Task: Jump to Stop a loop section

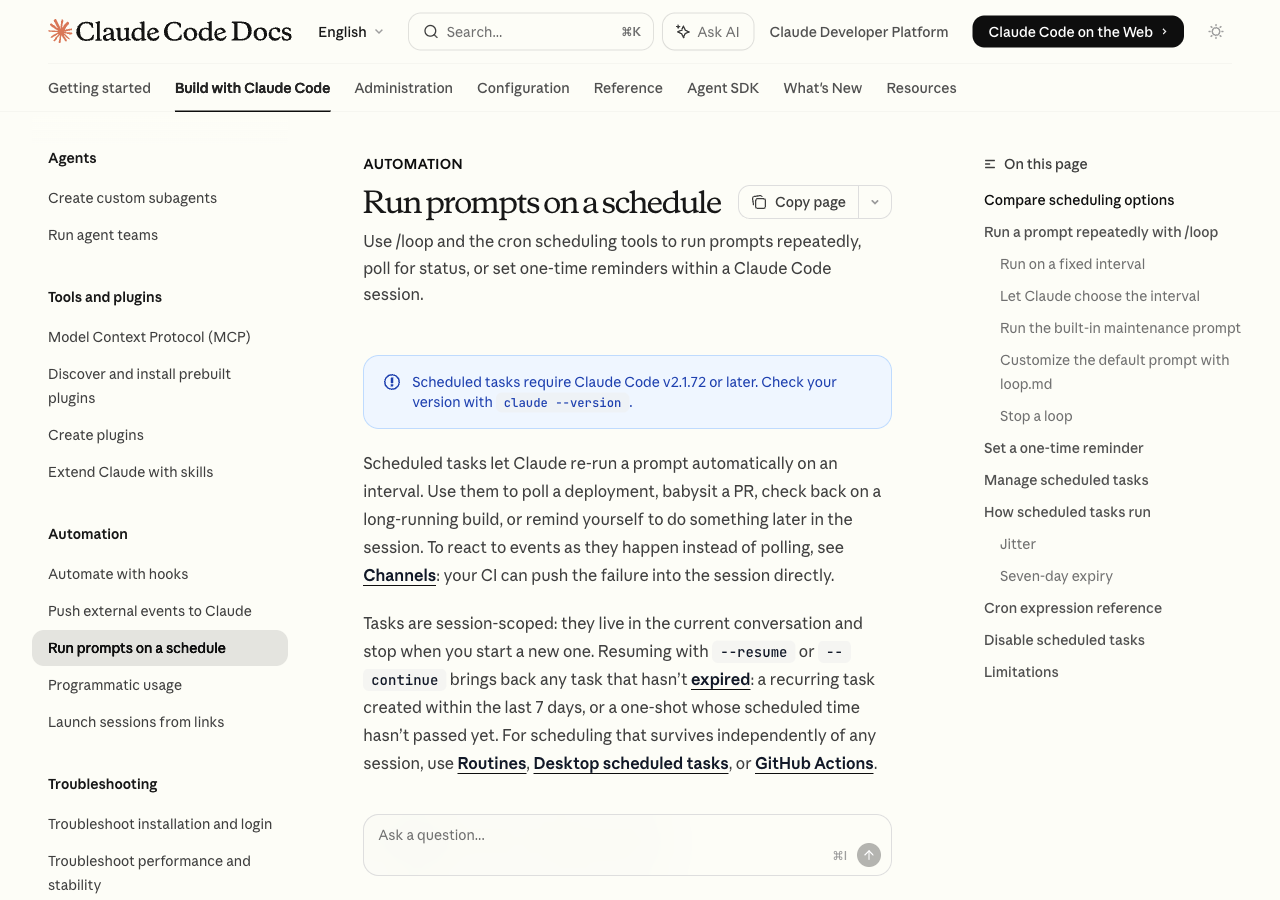Action: [1036, 416]
